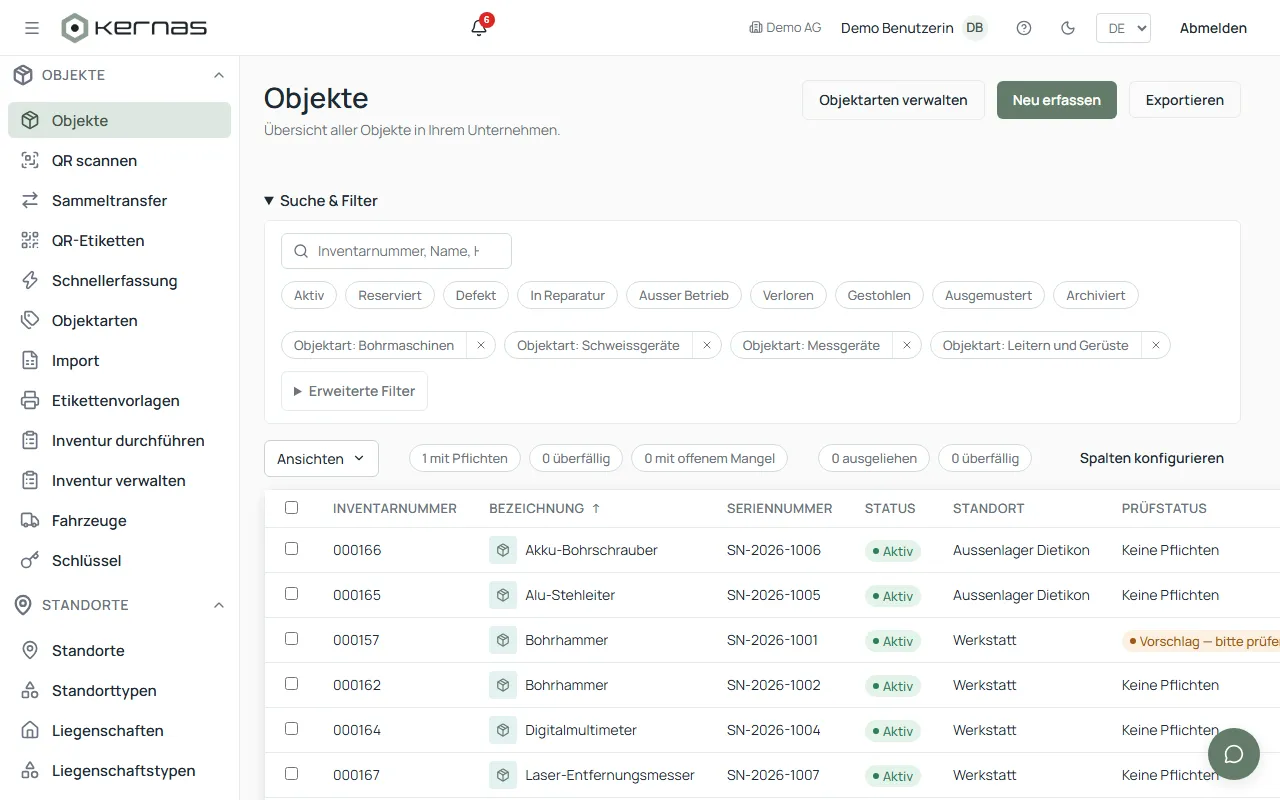Collapse the Suche & Filter section
This screenshot has width=1280, height=800.
pyautogui.click(x=321, y=201)
